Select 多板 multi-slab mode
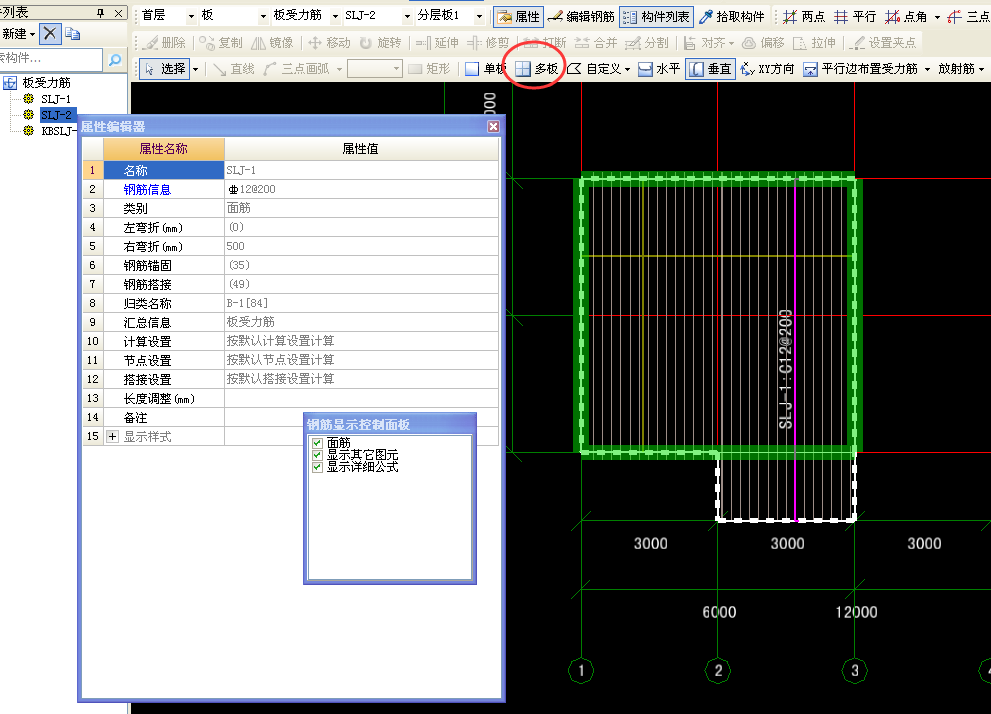Image resolution: width=991 pixels, height=714 pixels. (x=537, y=68)
